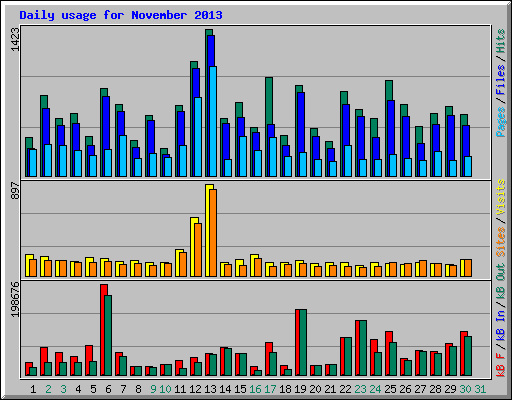Click the Visits legend label
The width and height of the screenshot is (512, 400).
tap(501, 197)
